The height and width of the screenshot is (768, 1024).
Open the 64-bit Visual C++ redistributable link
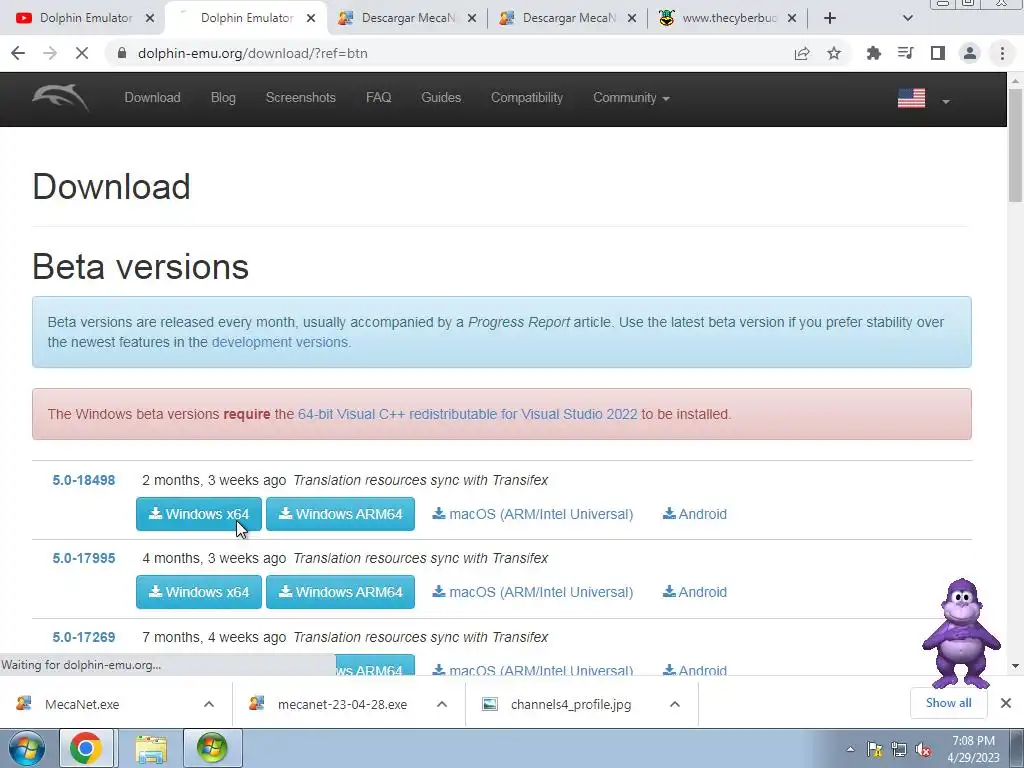[x=467, y=414]
